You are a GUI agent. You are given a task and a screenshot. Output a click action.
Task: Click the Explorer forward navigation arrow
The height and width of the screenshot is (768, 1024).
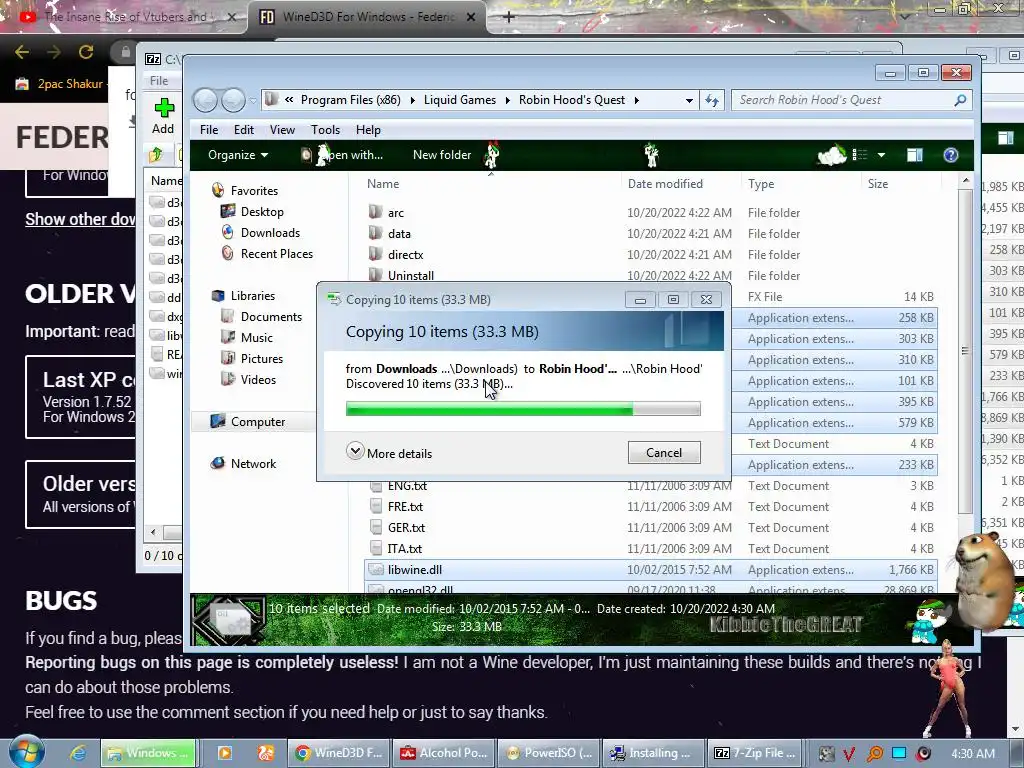point(233,100)
